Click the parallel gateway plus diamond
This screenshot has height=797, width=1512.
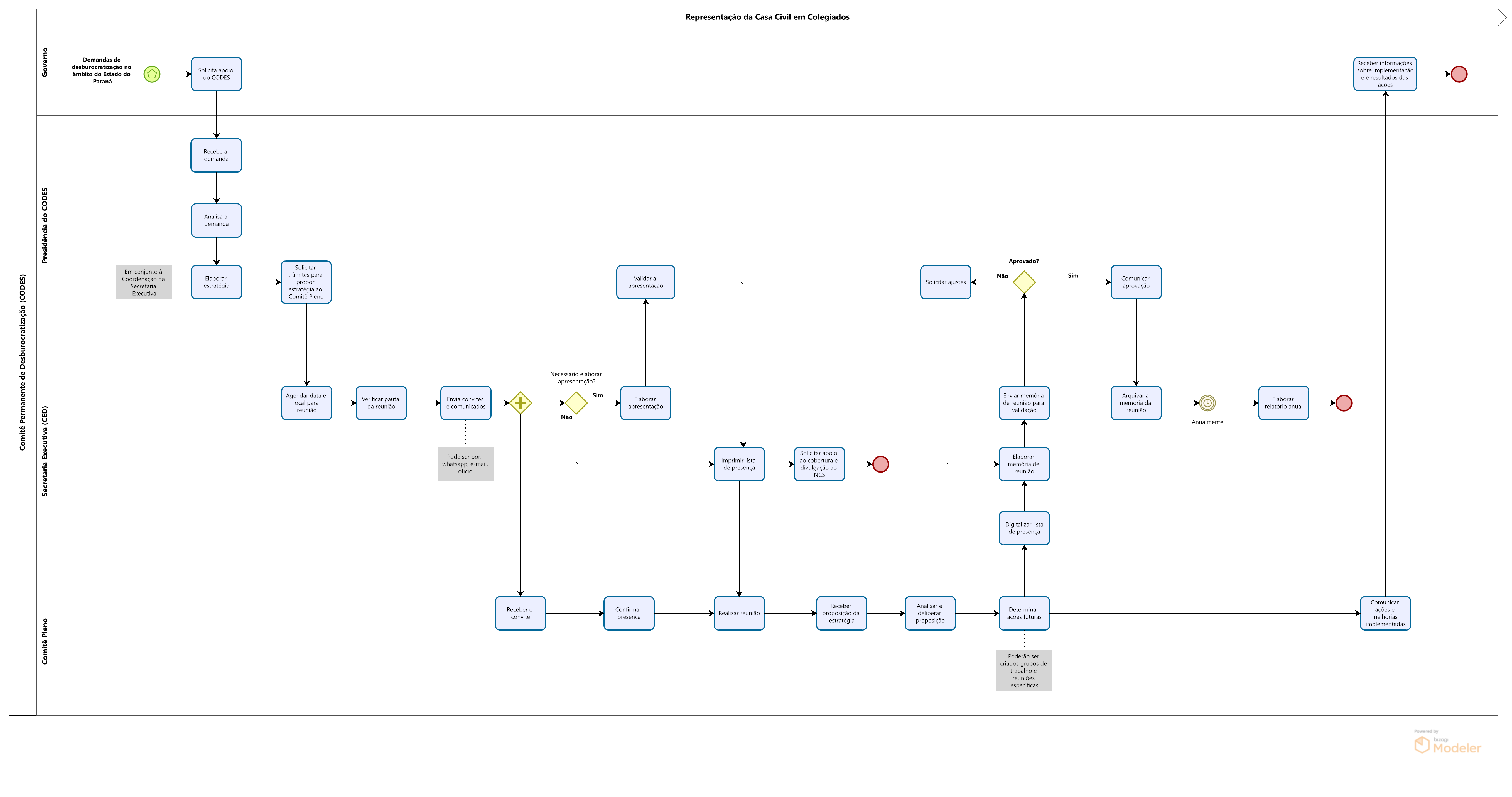(520, 403)
